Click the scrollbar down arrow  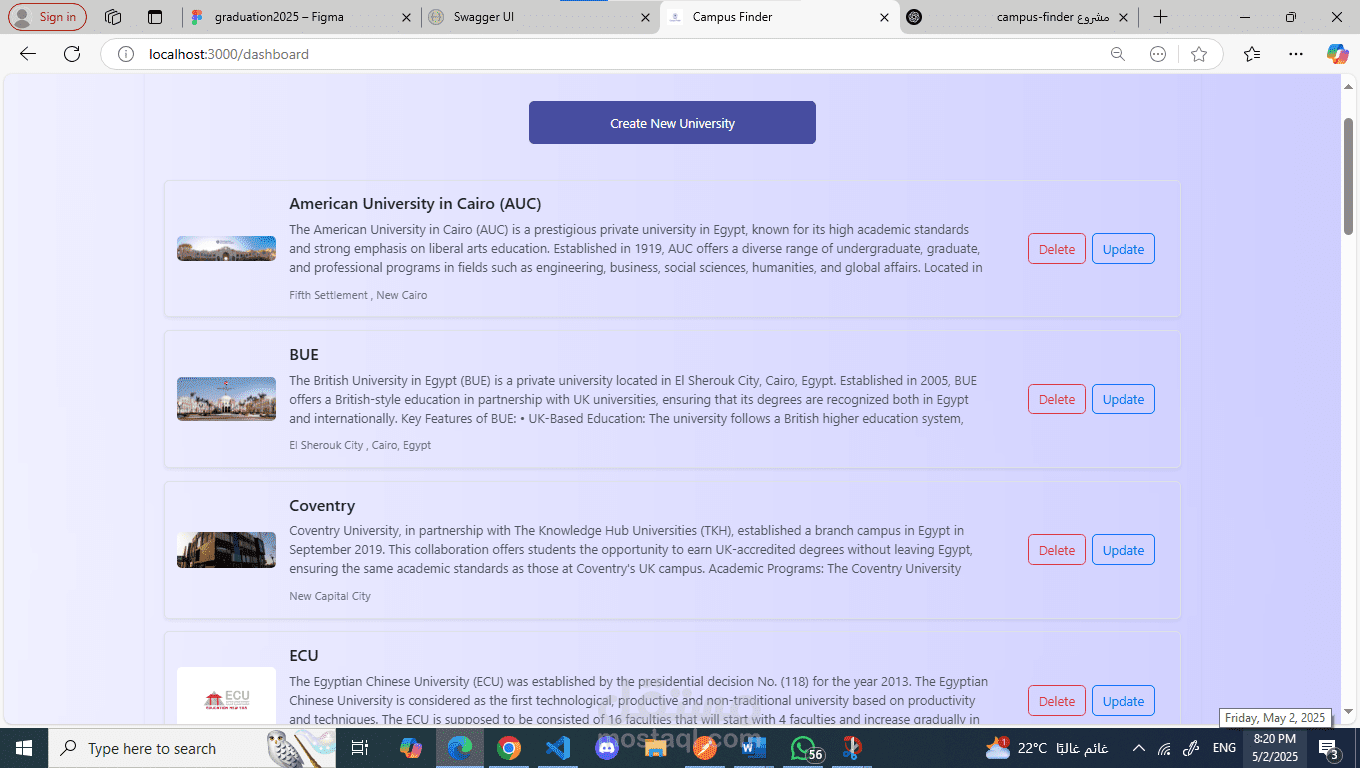(x=1348, y=712)
